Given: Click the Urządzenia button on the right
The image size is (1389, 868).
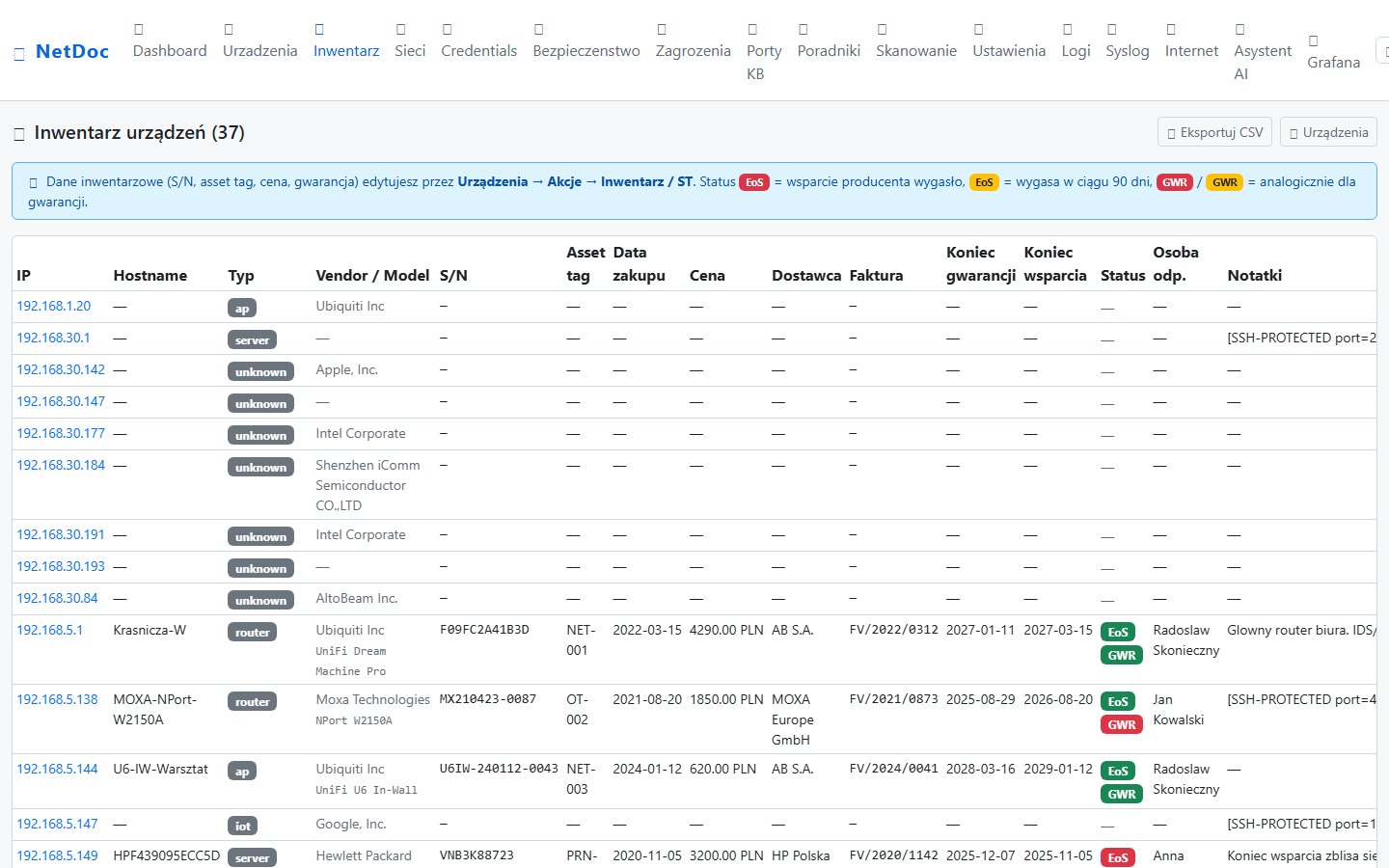Looking at the screenshot, I should [x=1328, y=132].
